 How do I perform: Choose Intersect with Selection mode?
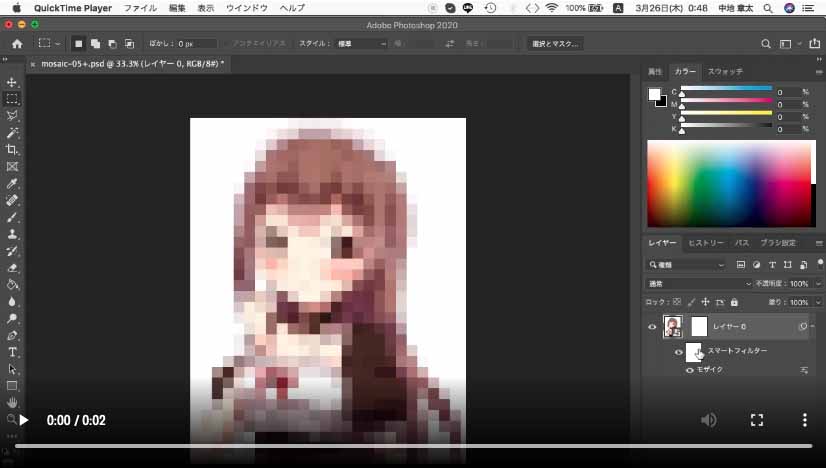pos(129,44)
